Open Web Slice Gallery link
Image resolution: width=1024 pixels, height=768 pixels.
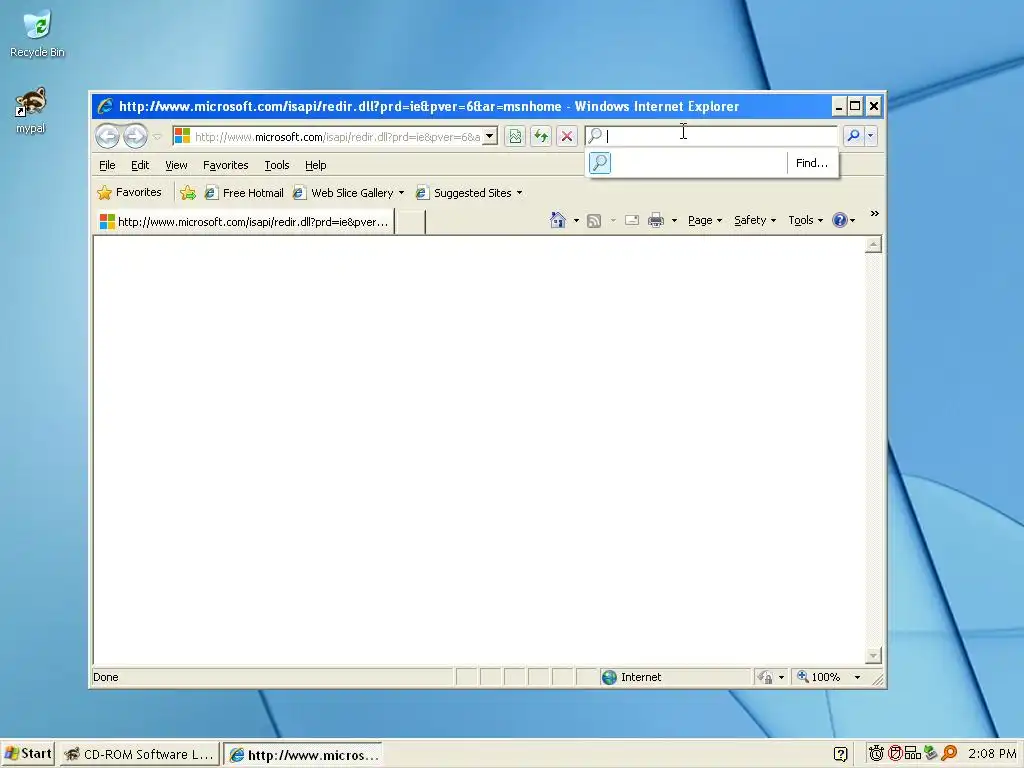tap(344, 193)
